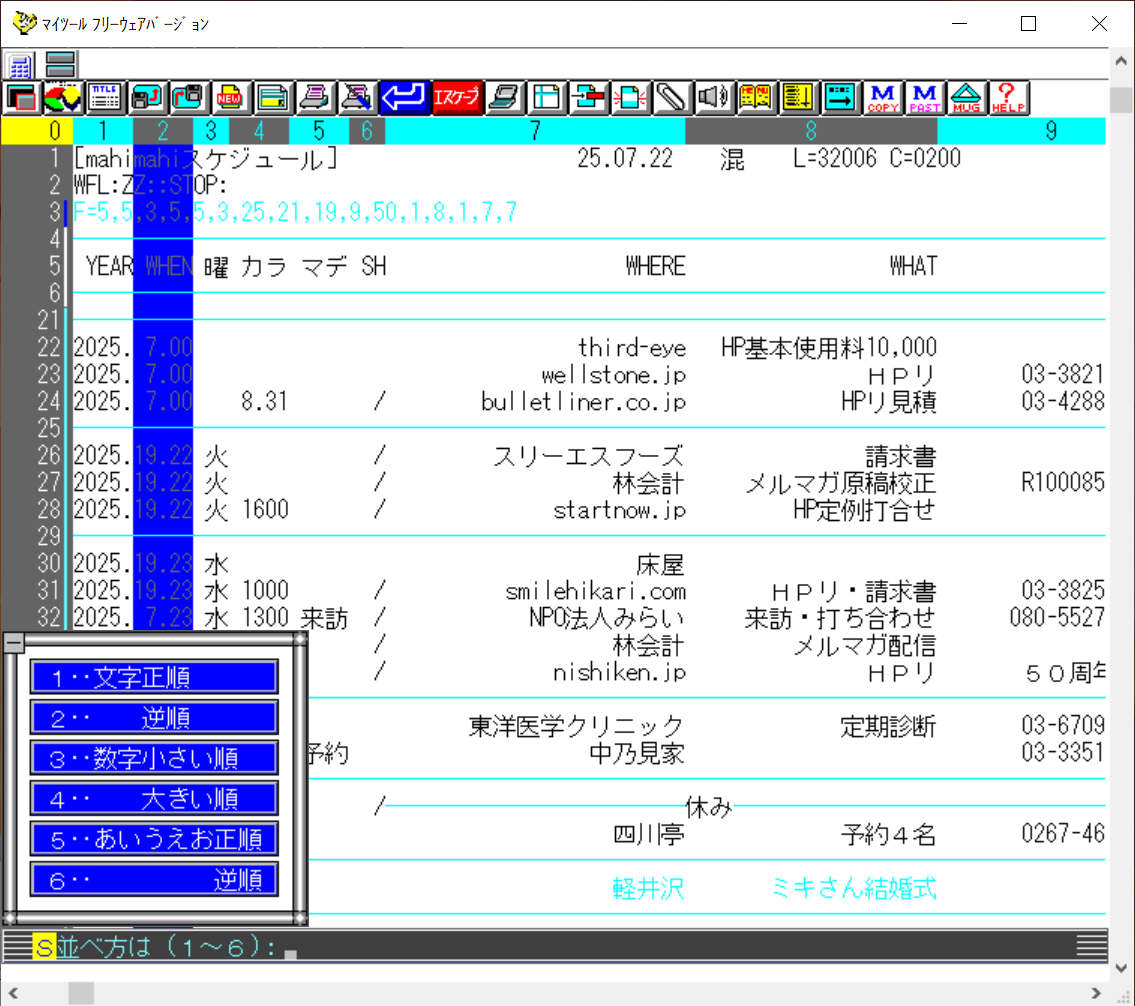Click the HELP question mark icon
Viewport: 1135px width, 1006px height.
1007,97
